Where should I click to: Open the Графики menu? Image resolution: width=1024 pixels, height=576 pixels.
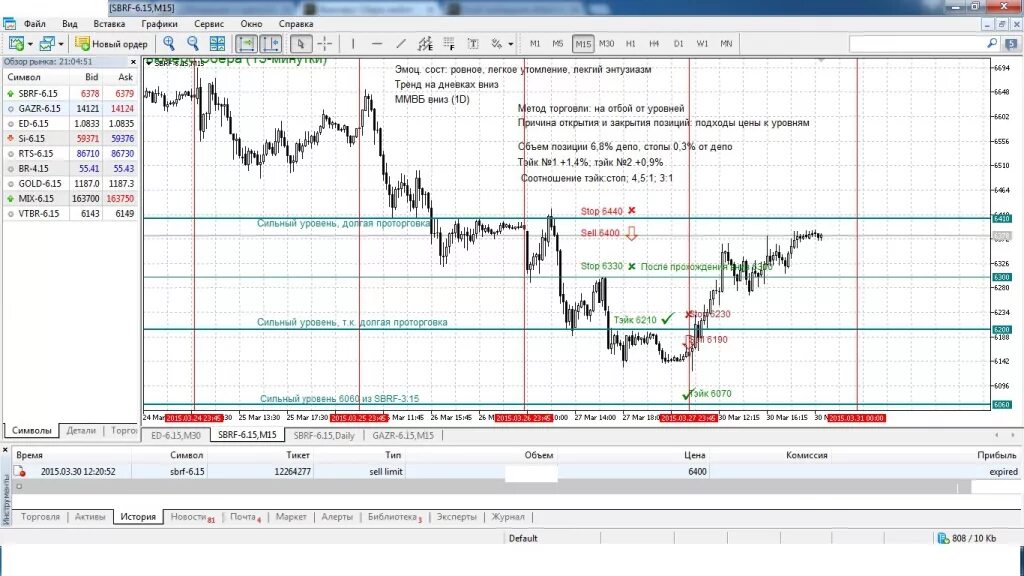(159, 24)
